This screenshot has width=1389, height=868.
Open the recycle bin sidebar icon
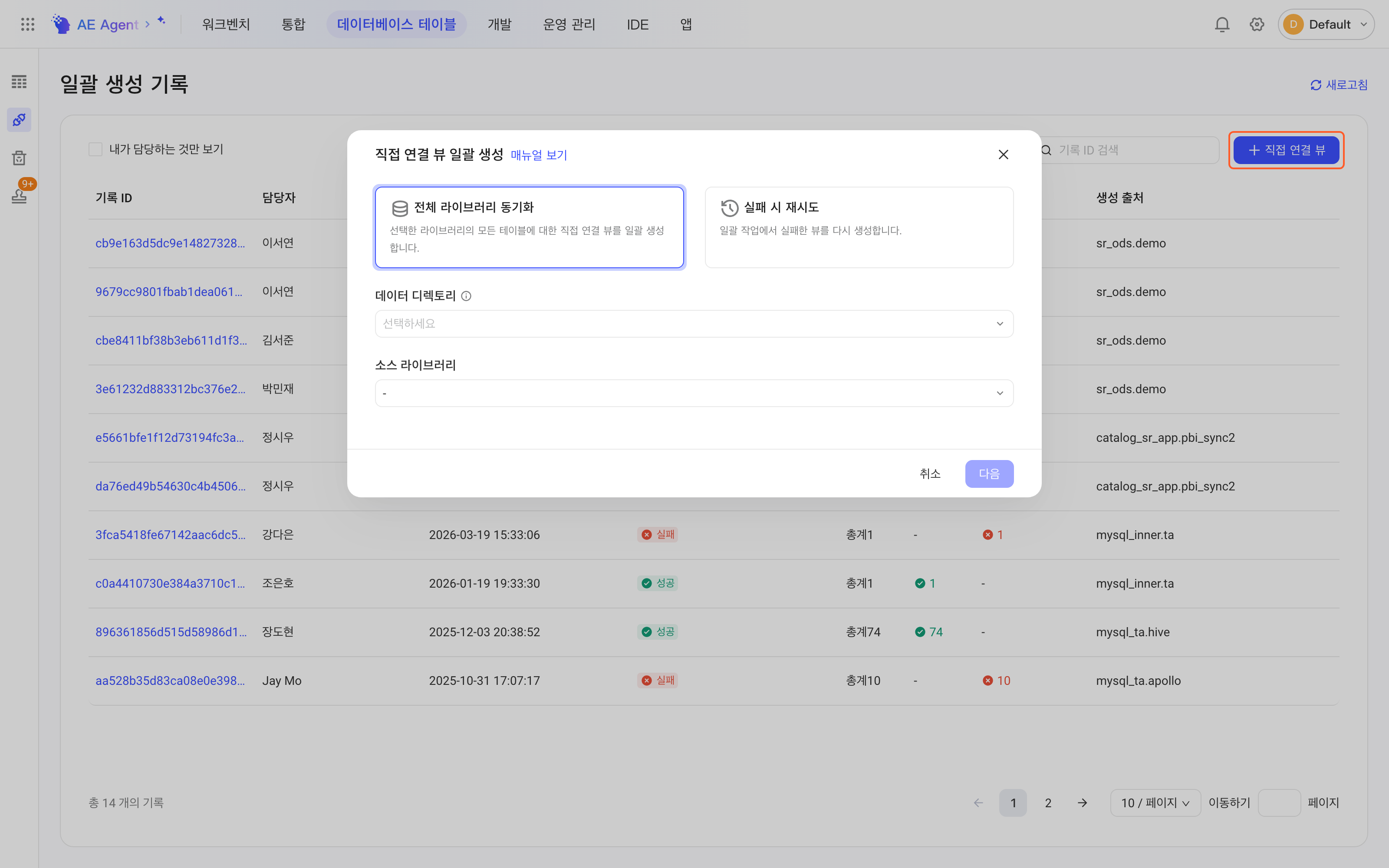click(19, 158)
